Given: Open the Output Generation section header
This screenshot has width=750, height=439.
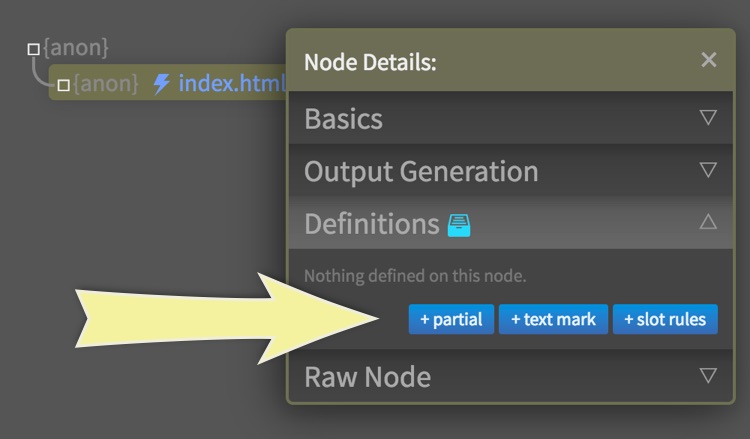Looking at the screenshot, I should (421, 171).
